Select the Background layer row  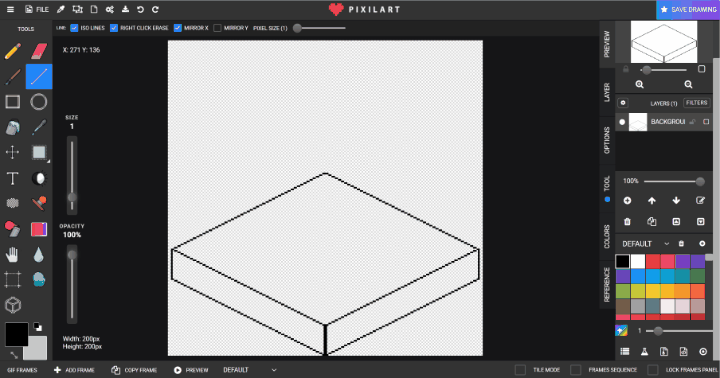(664, 122)
